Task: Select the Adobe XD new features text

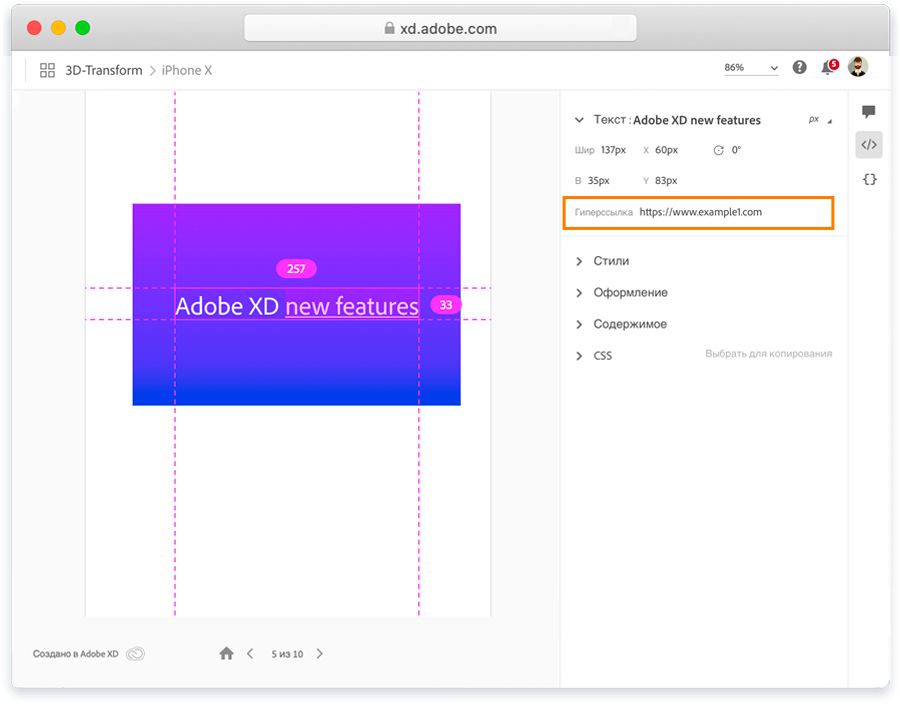Action: [296, 306]
